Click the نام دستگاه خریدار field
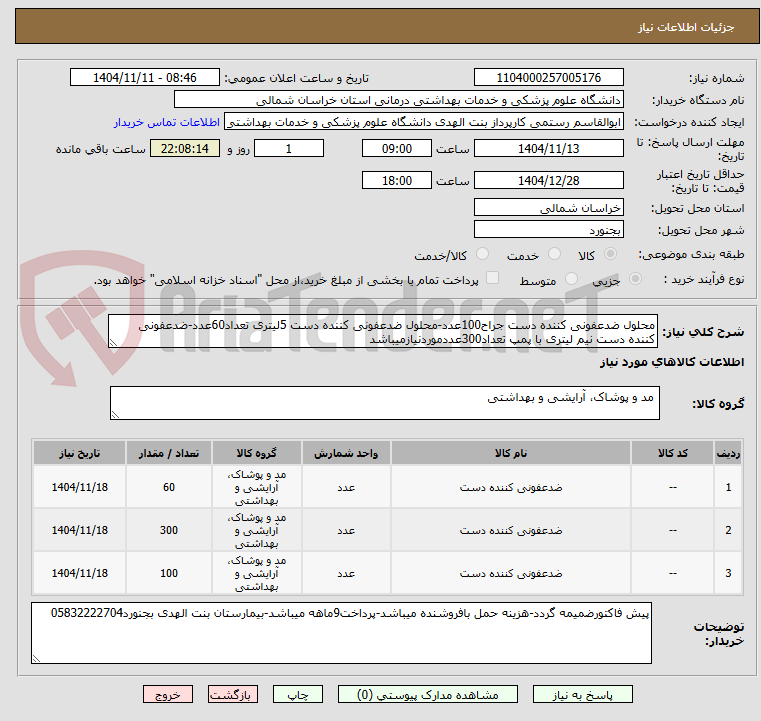 click(398, 100)
